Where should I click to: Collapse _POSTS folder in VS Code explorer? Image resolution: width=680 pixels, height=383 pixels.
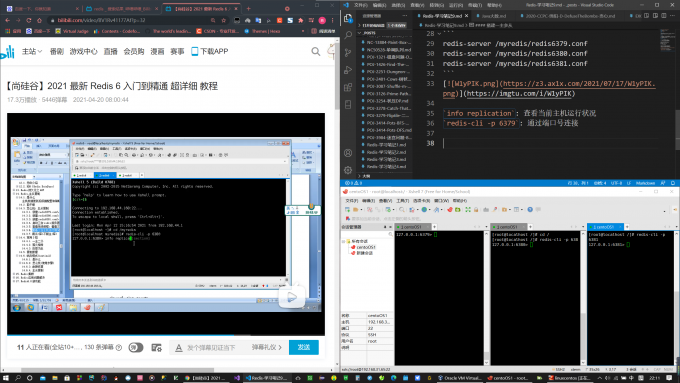pyautogui.click(x=360, y=33)
